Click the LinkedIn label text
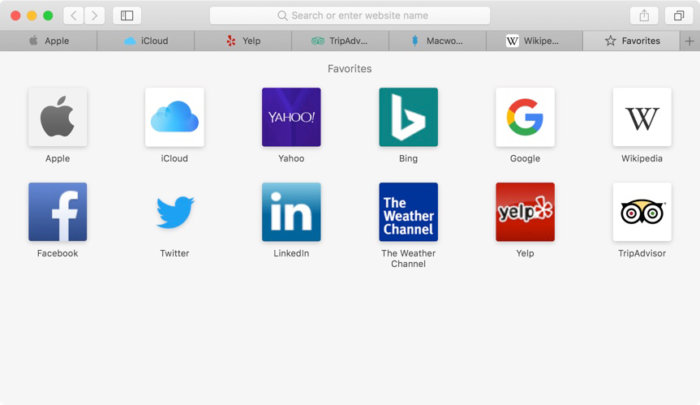This screenshot has width=700, height=405. (291, 253)
